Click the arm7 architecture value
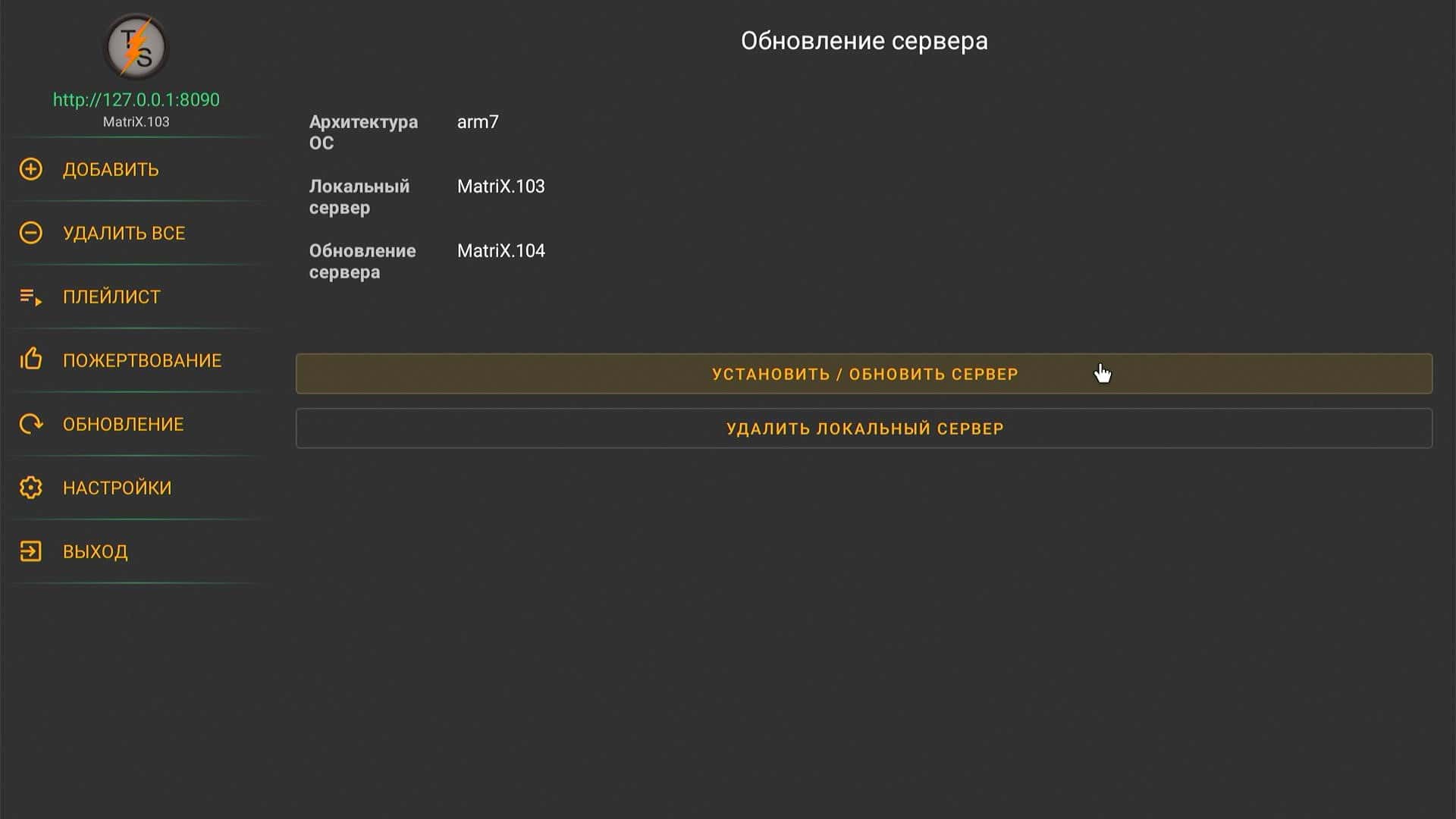 pos(478,122)
